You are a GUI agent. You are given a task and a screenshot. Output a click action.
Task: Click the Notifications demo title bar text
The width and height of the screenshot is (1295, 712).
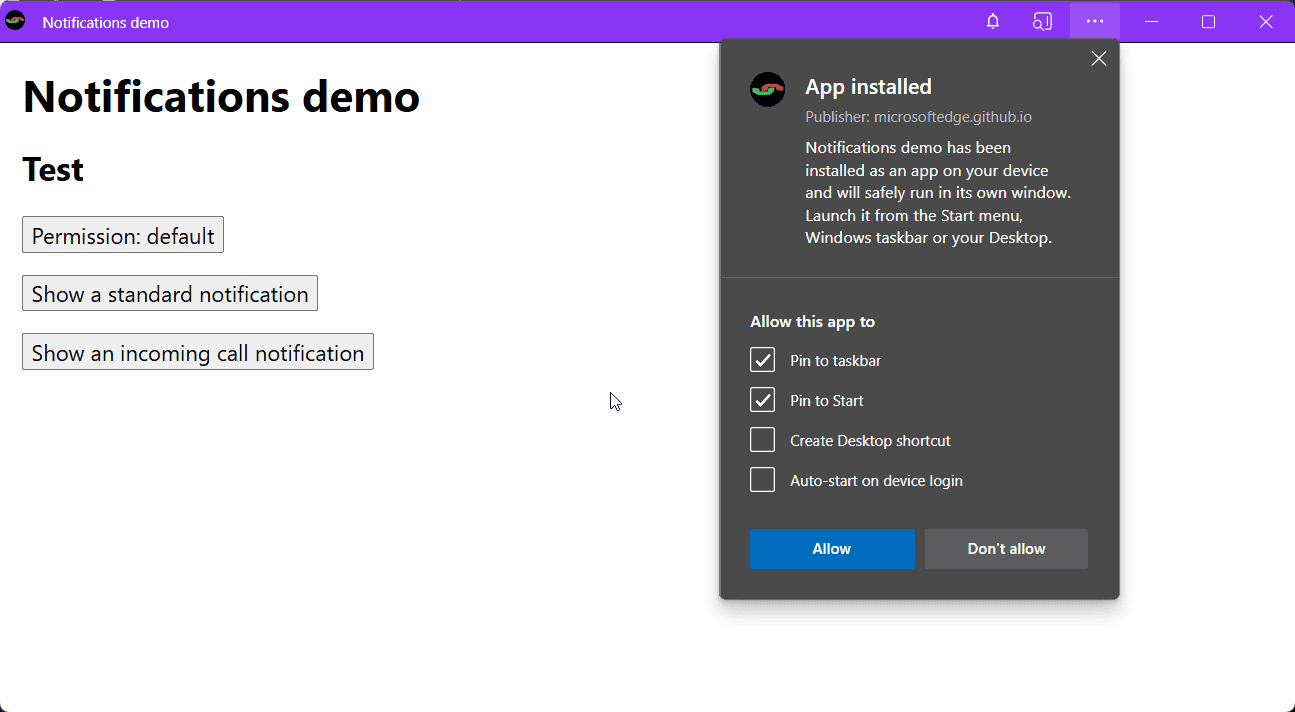105,22
